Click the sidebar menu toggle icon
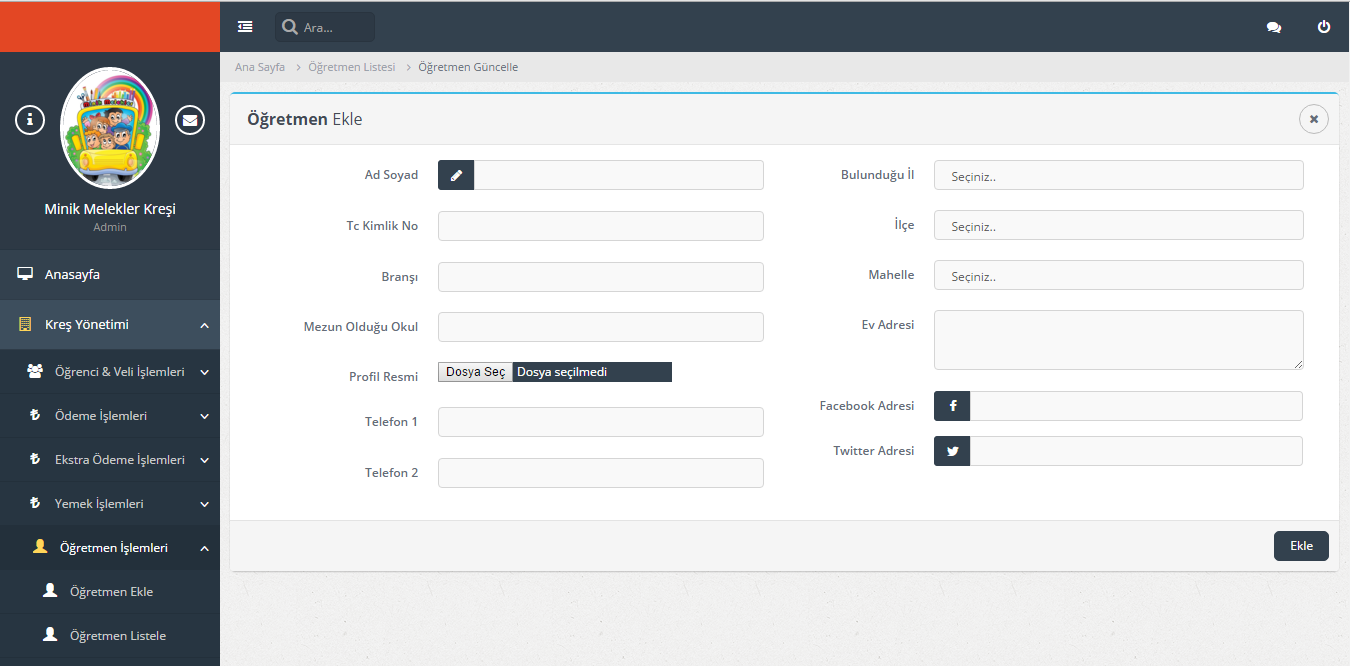The image size is (1350, 666). [x=245, y=27]
